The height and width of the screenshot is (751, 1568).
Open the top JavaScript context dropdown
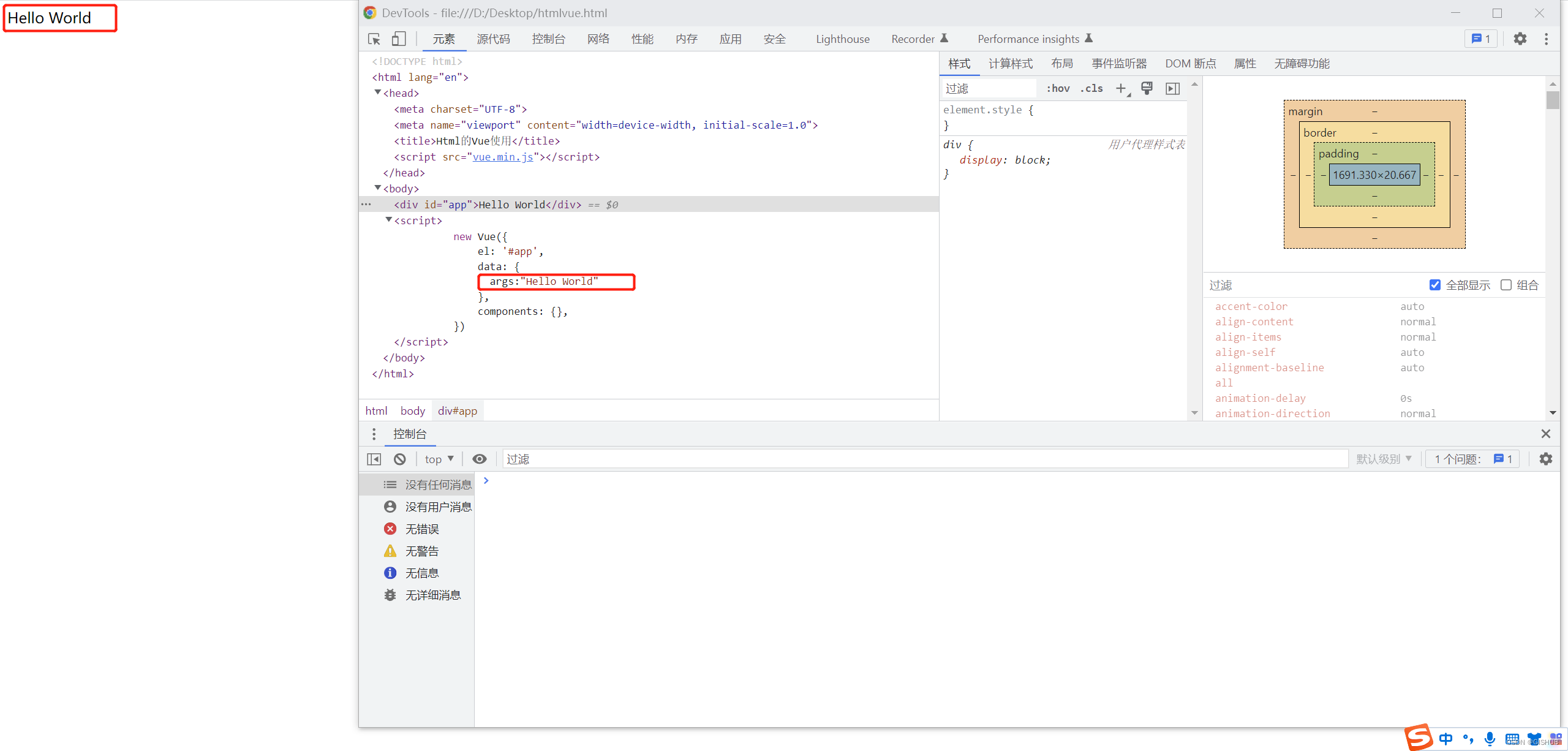[439, 459]
